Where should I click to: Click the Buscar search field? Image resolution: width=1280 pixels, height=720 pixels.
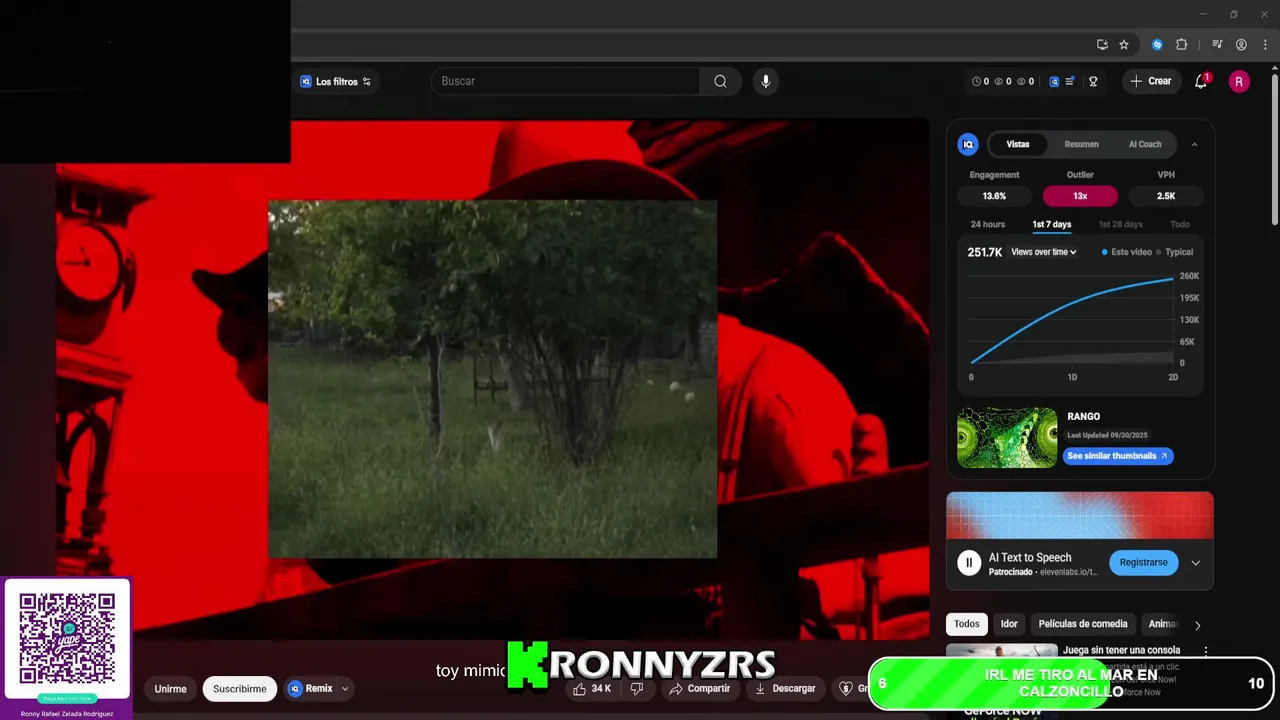tap(565, 81)
